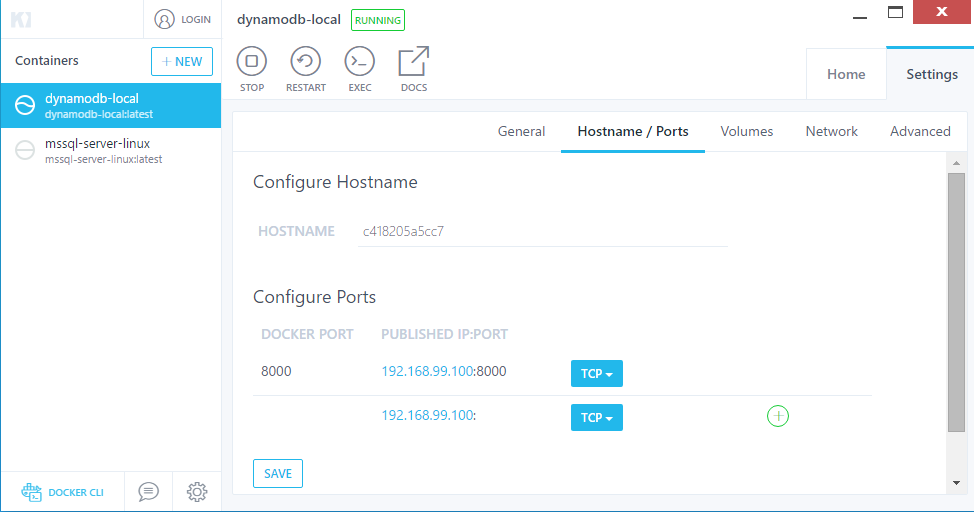This screenshot has height=512, width=974.
Task: Click the LOGIN user icon
Action: 164,19
